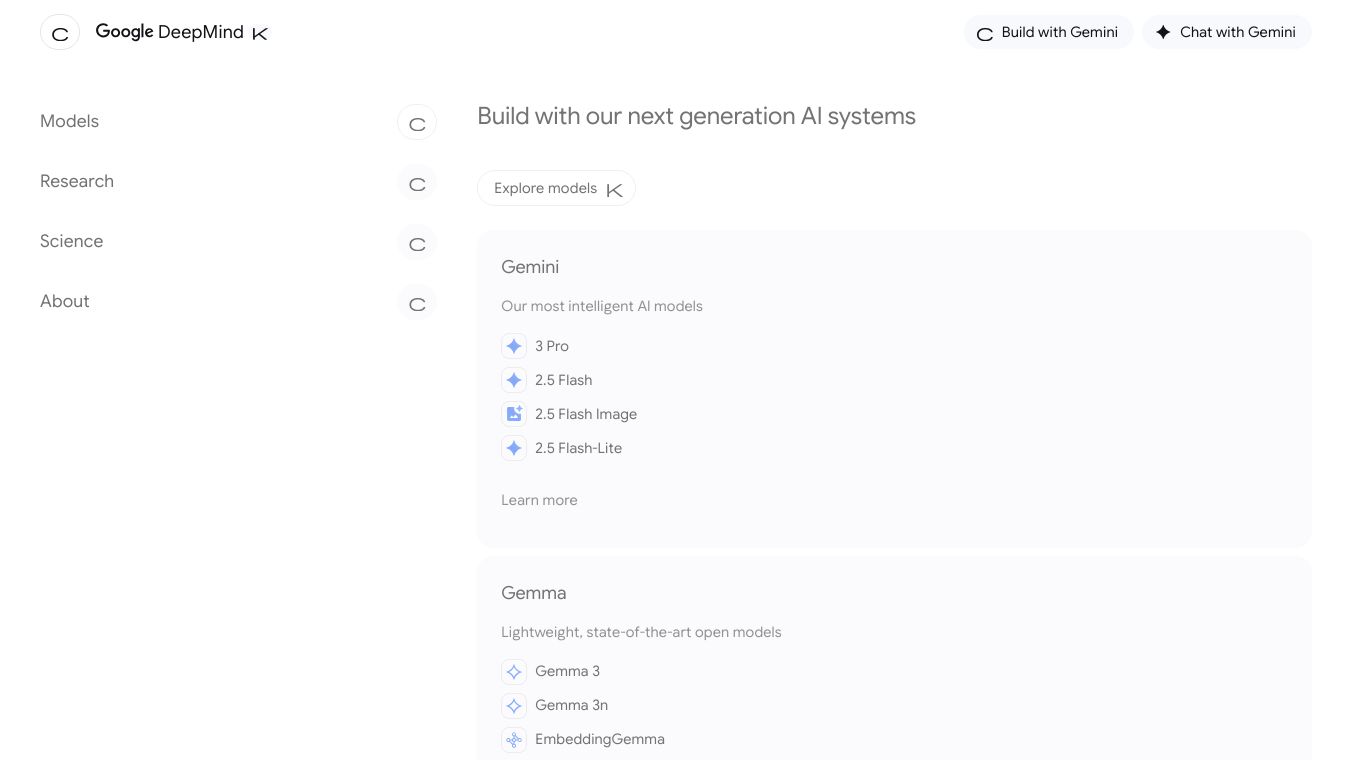Click the 2.5 Flash-Lite sparkle icon
The height and width of the screenshot is (760, 1352).
coord(514,448)
